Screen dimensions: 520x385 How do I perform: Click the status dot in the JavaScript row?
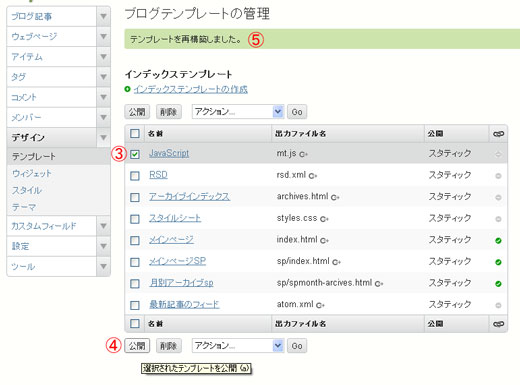click(x=498, y=154)
